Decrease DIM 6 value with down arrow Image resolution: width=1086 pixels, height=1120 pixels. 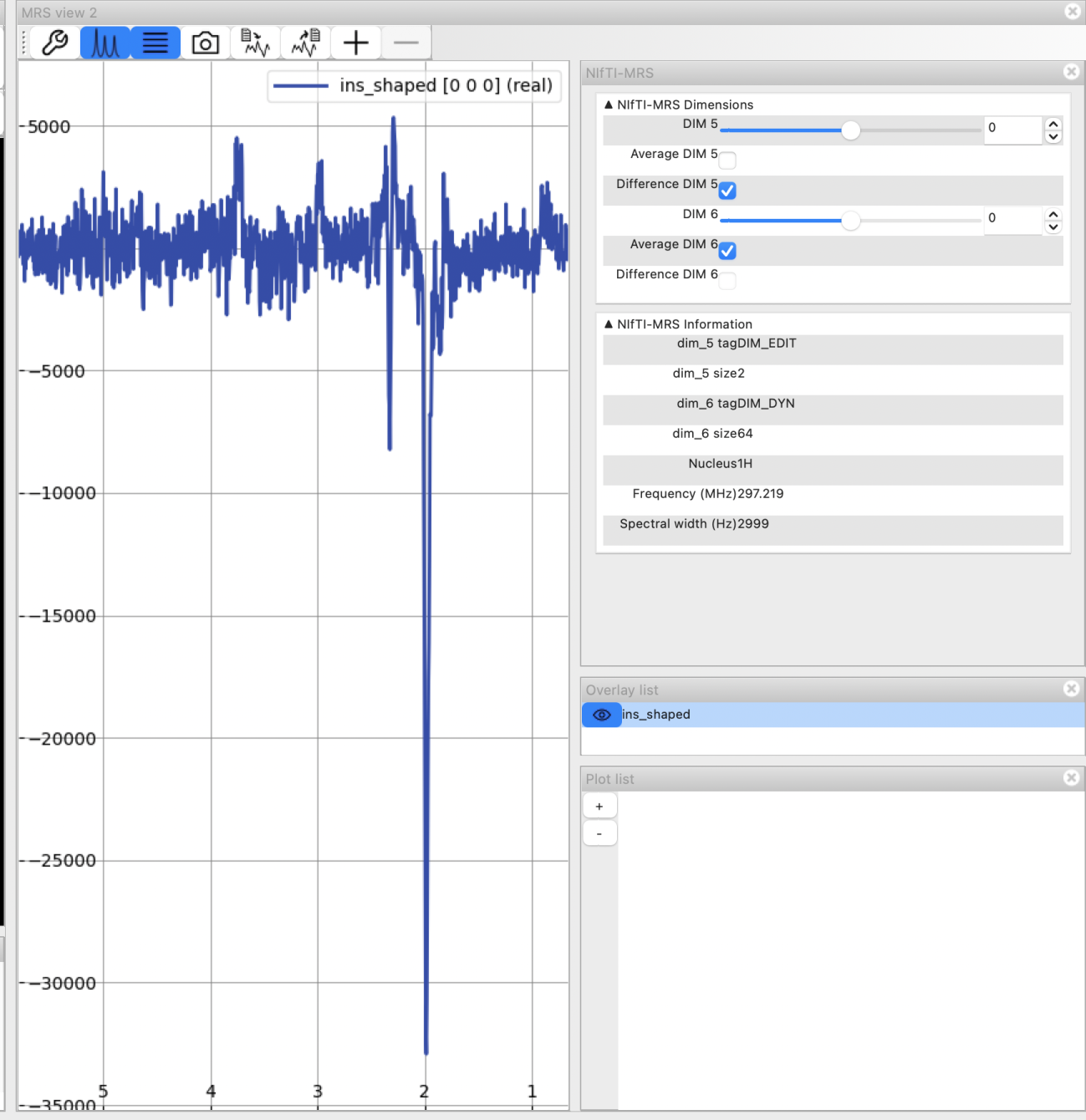tap(1053, 227)
